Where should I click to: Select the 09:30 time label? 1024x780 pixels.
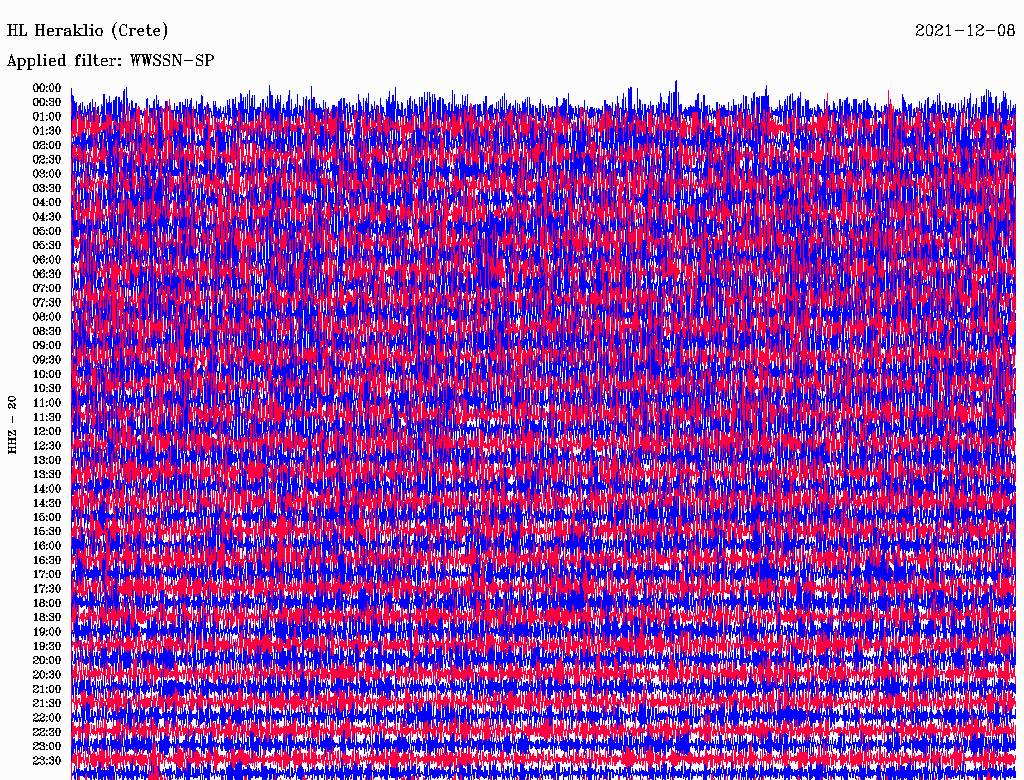(46, 360)
